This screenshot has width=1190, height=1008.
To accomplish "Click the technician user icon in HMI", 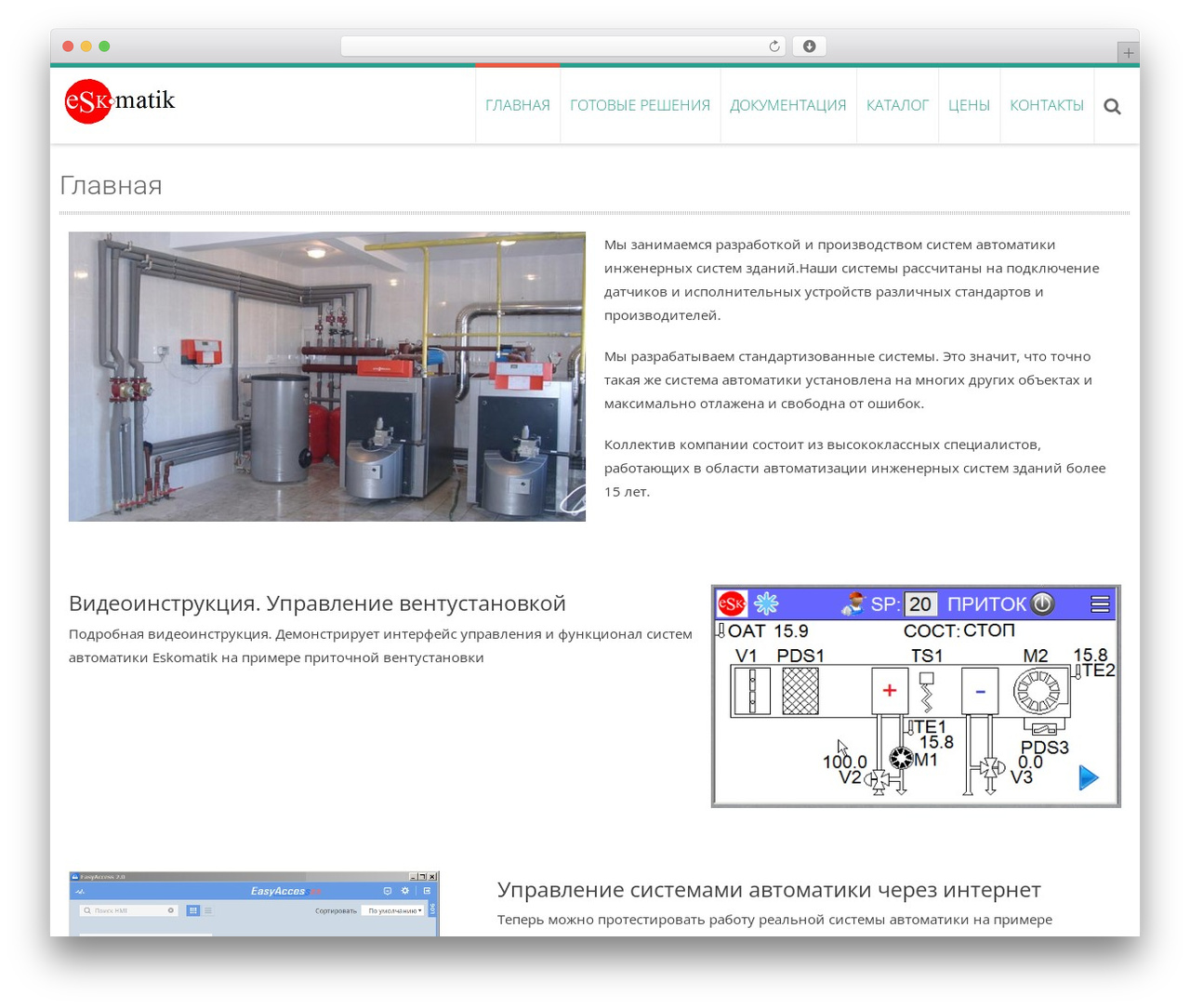I will click(x=853, y=603).
